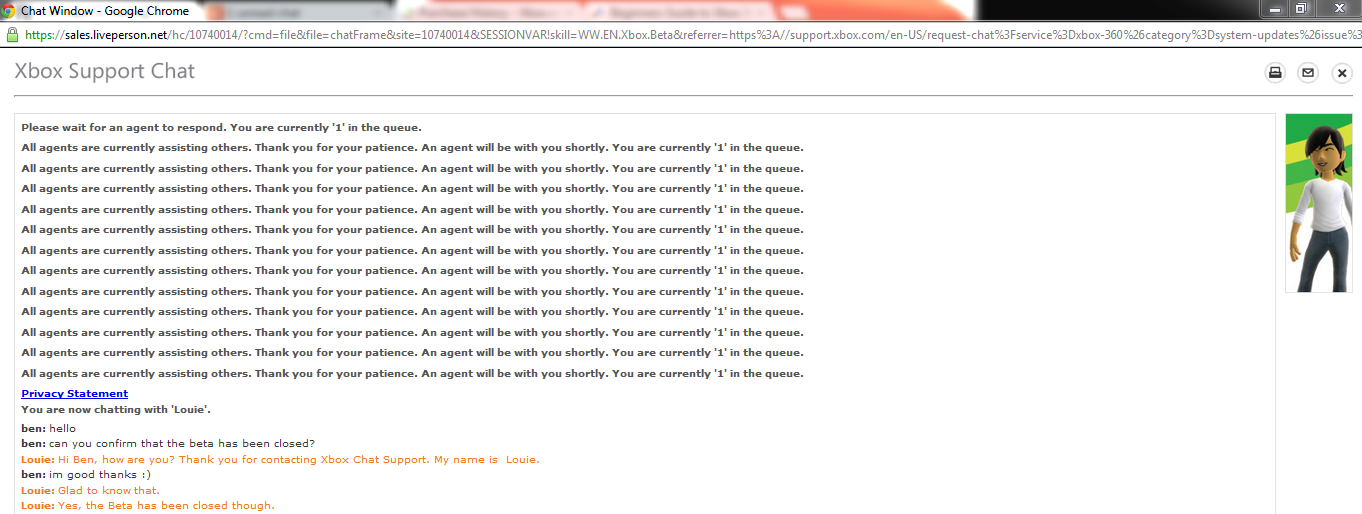Click the Chrome logo in the title bar
The image size is (1362, 514).
pos(9,10)
